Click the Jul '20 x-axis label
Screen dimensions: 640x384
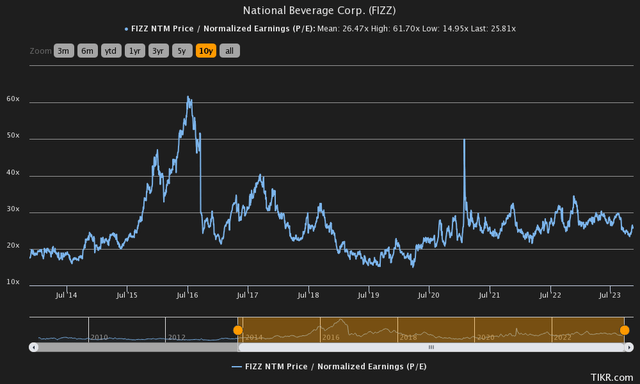[x=429, y=295]
